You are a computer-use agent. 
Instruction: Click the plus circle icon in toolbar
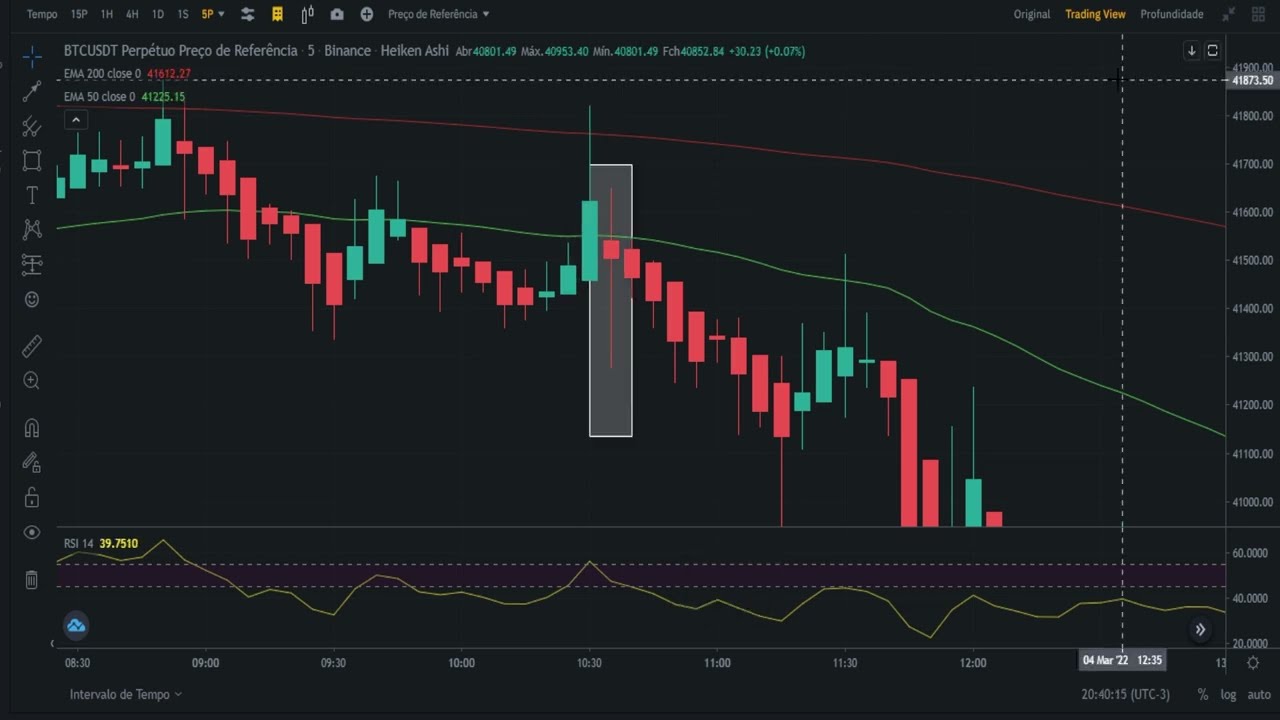(367, 14)
